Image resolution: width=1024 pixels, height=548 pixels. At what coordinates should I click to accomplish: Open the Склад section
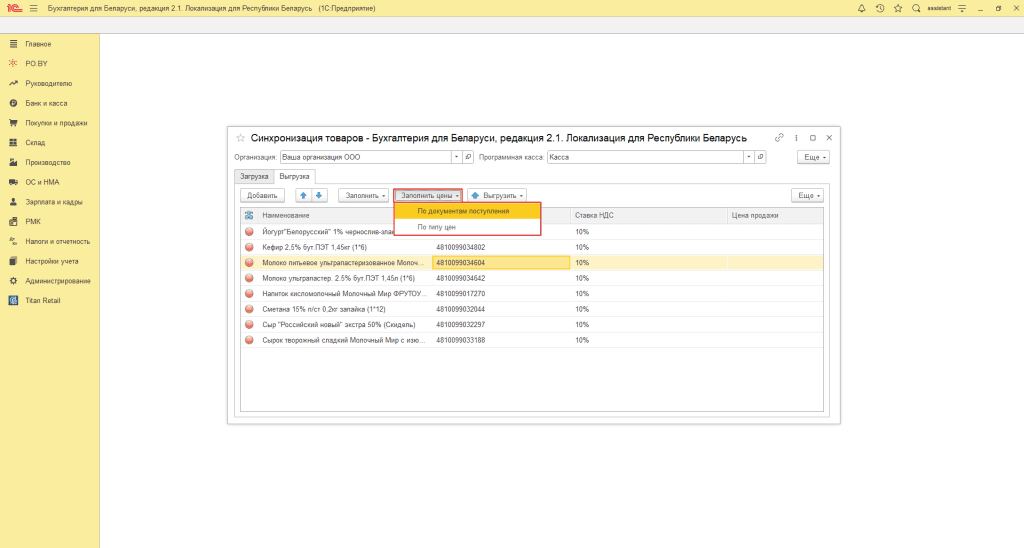click(x=35, y=142)
